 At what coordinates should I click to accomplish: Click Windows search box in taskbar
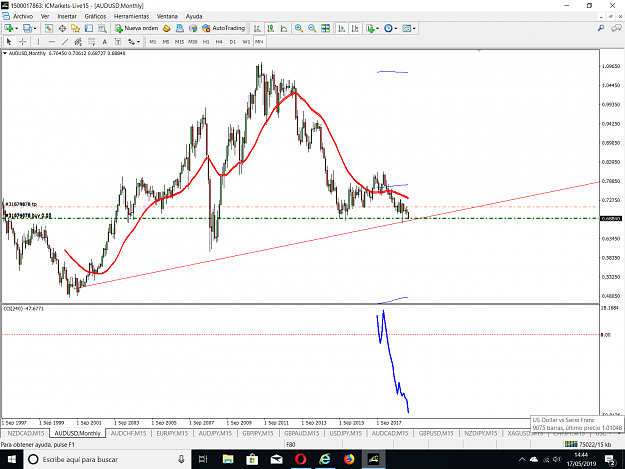(108, 459)
